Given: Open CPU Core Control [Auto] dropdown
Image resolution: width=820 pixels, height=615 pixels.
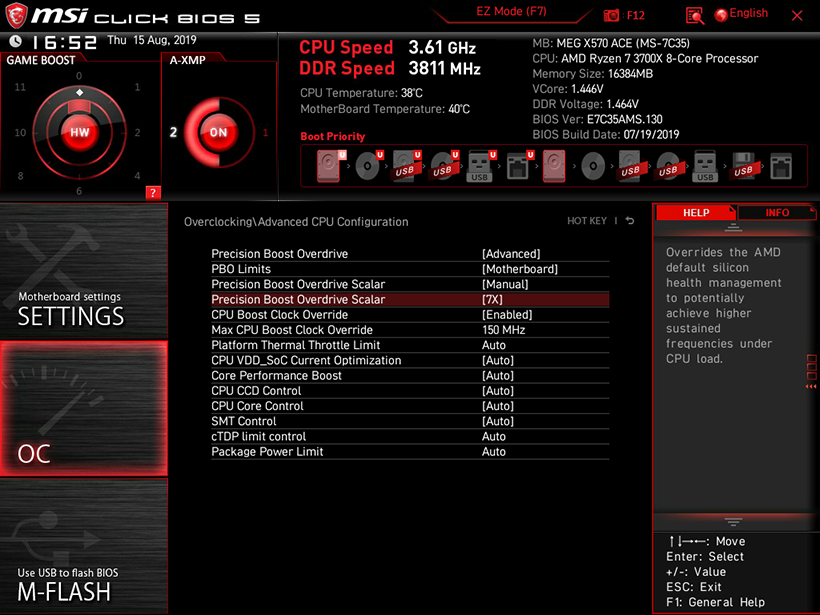Looking at the screenshot, I should pos(498,406).
